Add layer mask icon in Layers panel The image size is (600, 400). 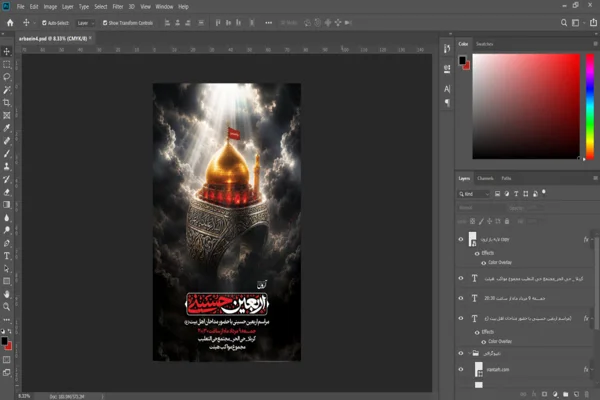click(x=545, y=394)
